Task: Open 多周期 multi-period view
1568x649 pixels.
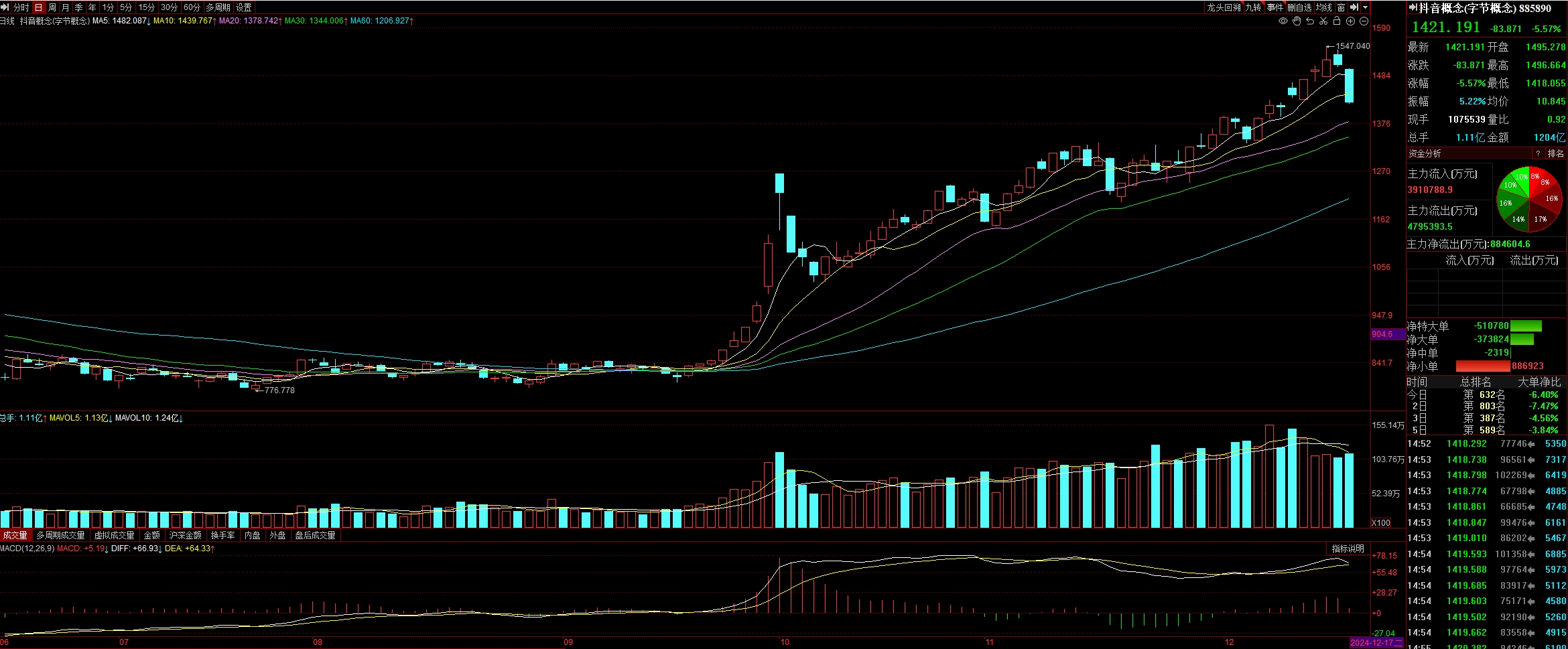Action: pos(218,7)
